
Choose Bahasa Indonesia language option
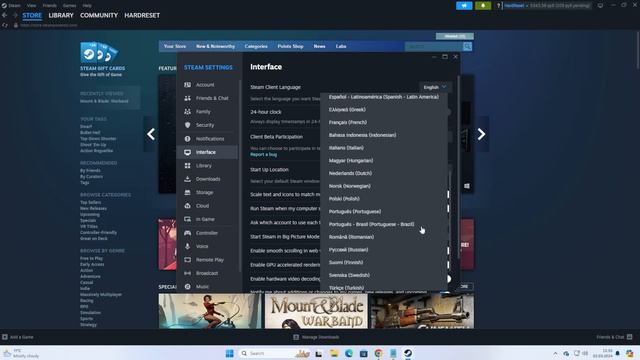[362, 135]
